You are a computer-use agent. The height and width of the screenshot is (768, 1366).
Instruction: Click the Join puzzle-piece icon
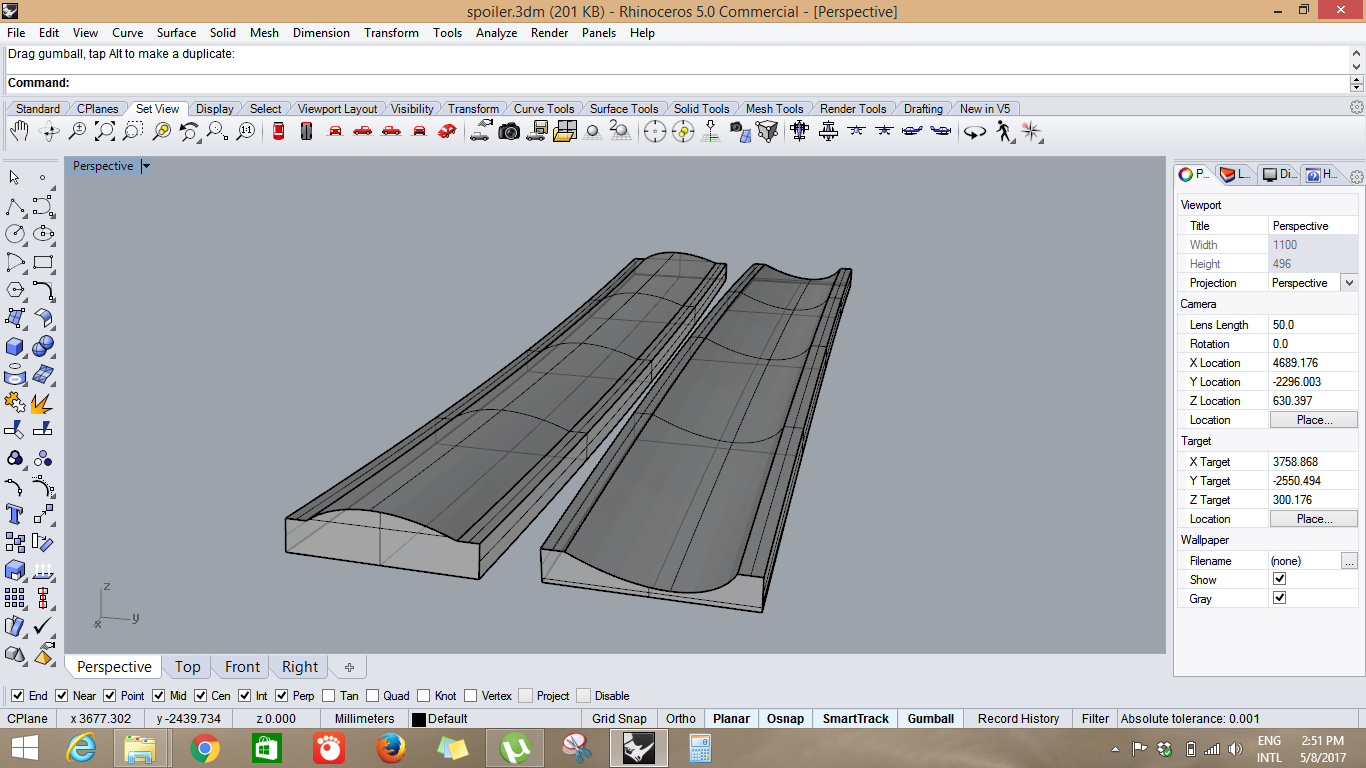pos(15,402)
